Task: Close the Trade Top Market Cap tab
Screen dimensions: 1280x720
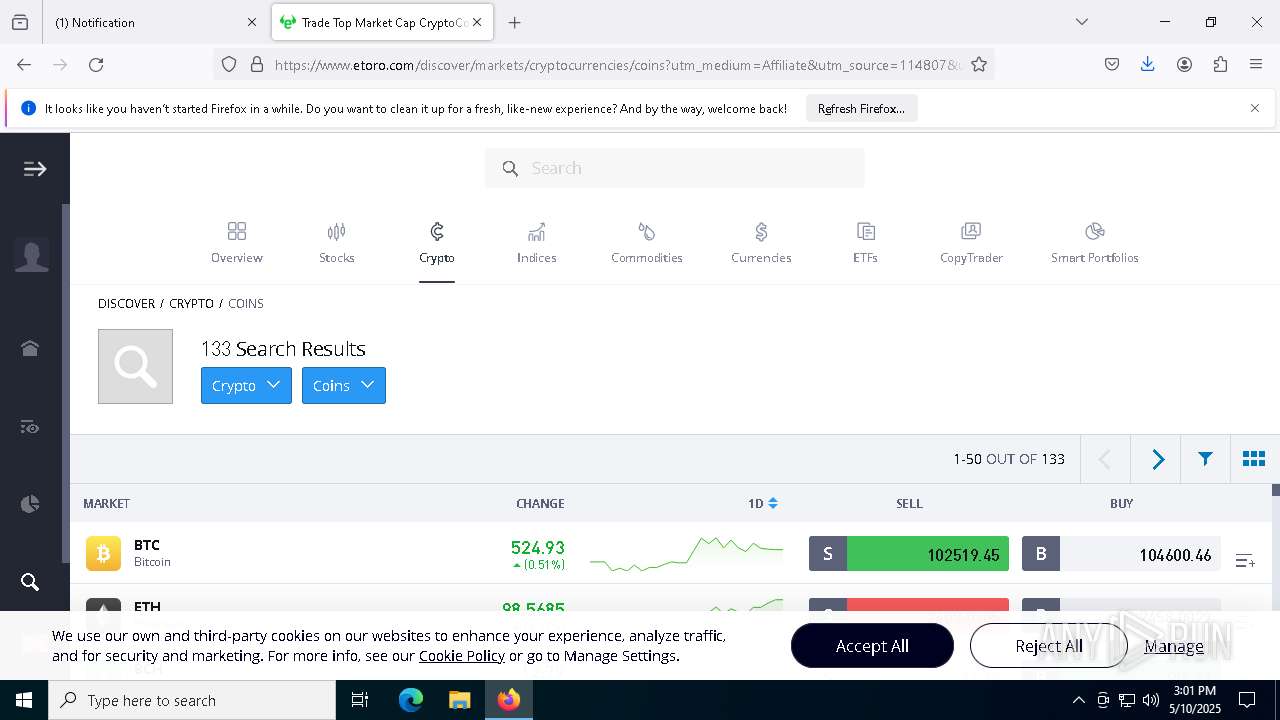Action: coord(477,22)
